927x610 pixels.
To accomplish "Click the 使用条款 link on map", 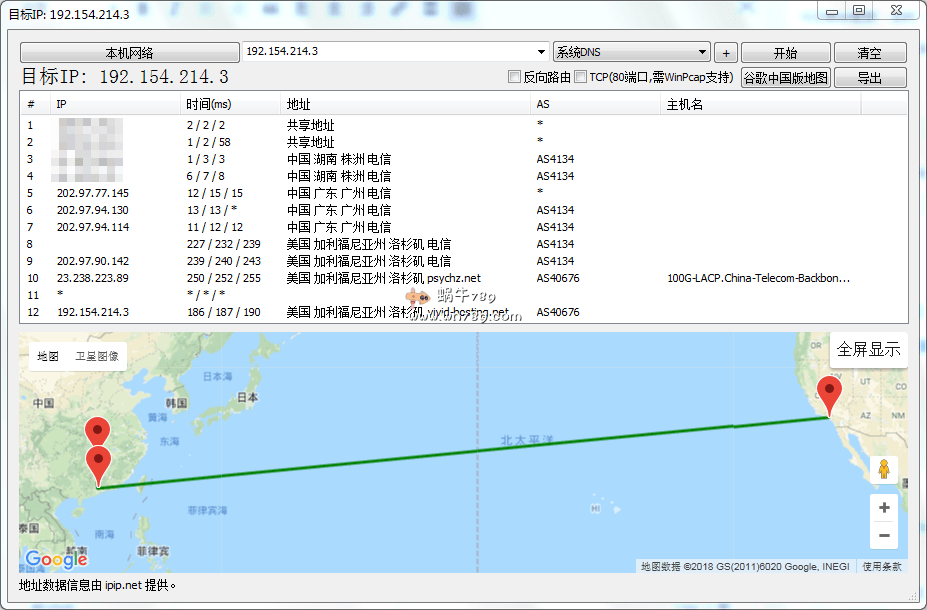I will point(882,567).
